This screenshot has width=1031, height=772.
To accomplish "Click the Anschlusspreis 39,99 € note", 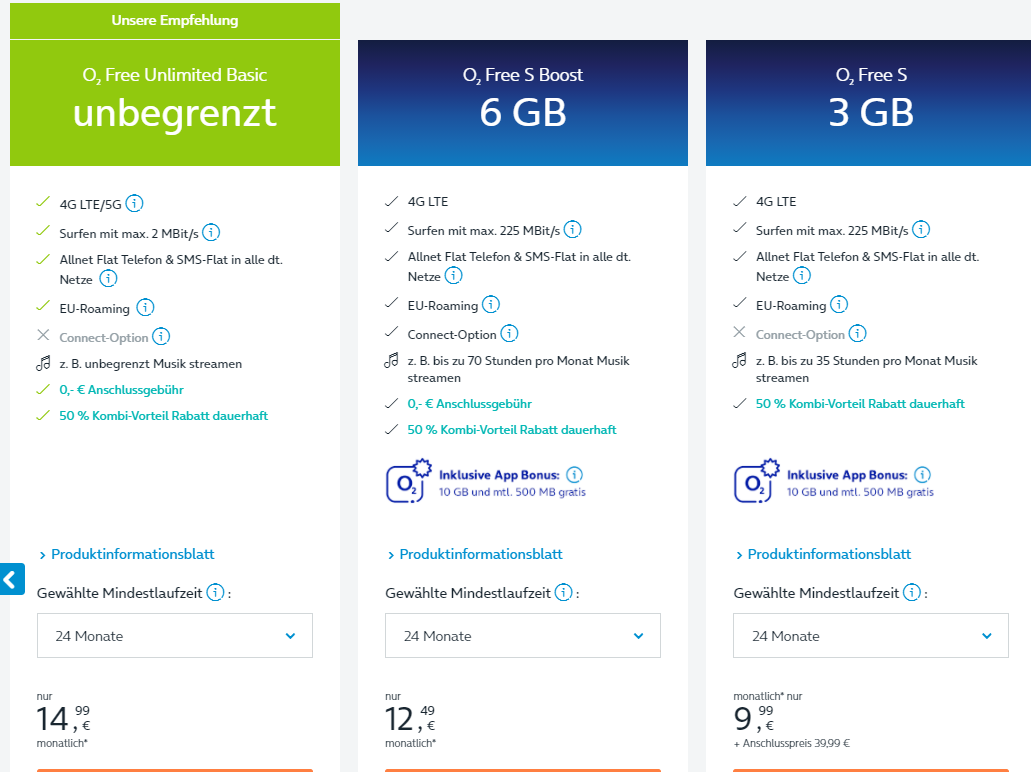I will [792, 744].
